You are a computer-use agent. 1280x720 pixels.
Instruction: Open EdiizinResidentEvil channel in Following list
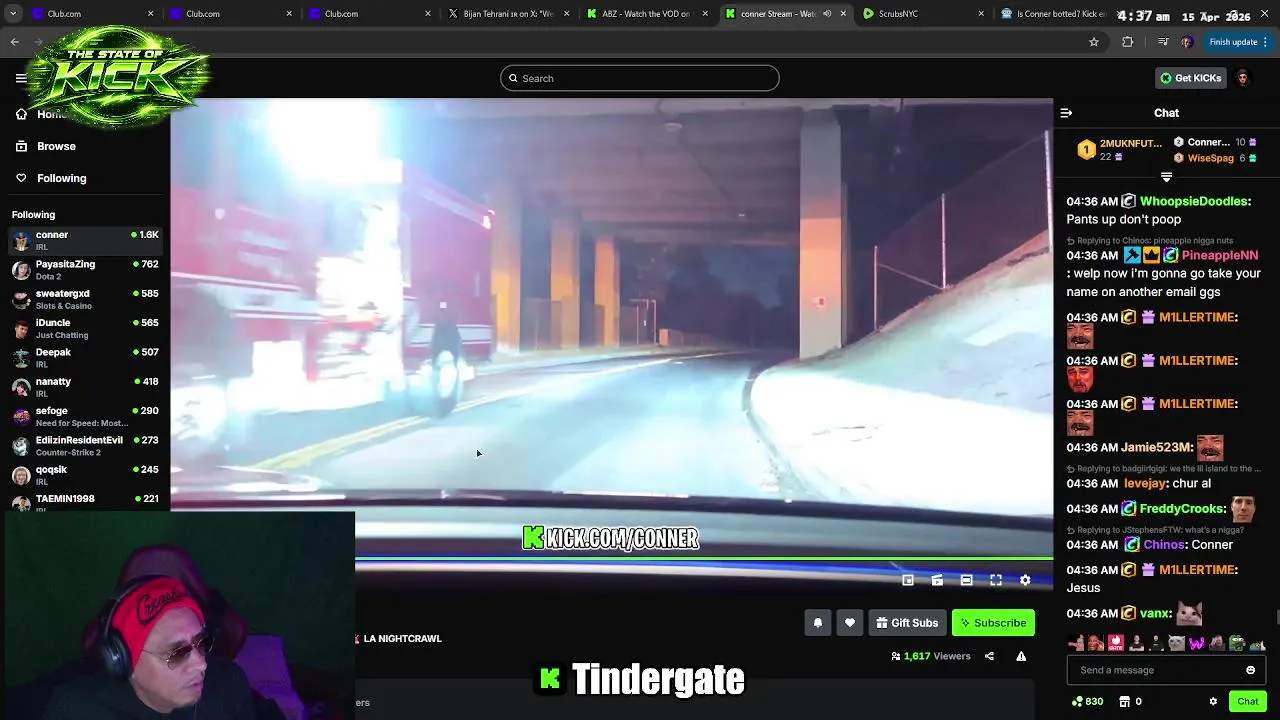(85, 446)
